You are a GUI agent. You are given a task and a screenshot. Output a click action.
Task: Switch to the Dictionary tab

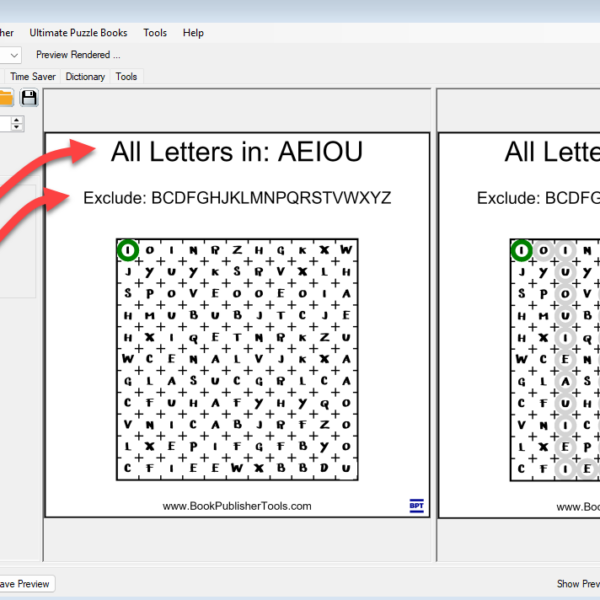pos(85,76)
